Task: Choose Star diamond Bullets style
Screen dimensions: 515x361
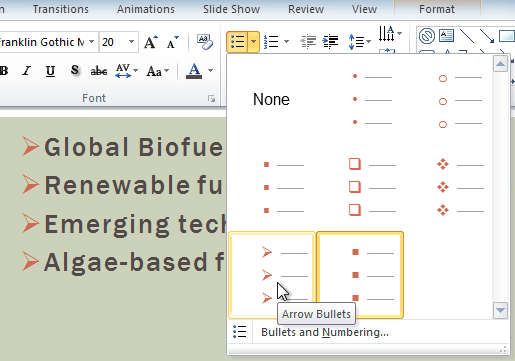Action: pos(447,187)
